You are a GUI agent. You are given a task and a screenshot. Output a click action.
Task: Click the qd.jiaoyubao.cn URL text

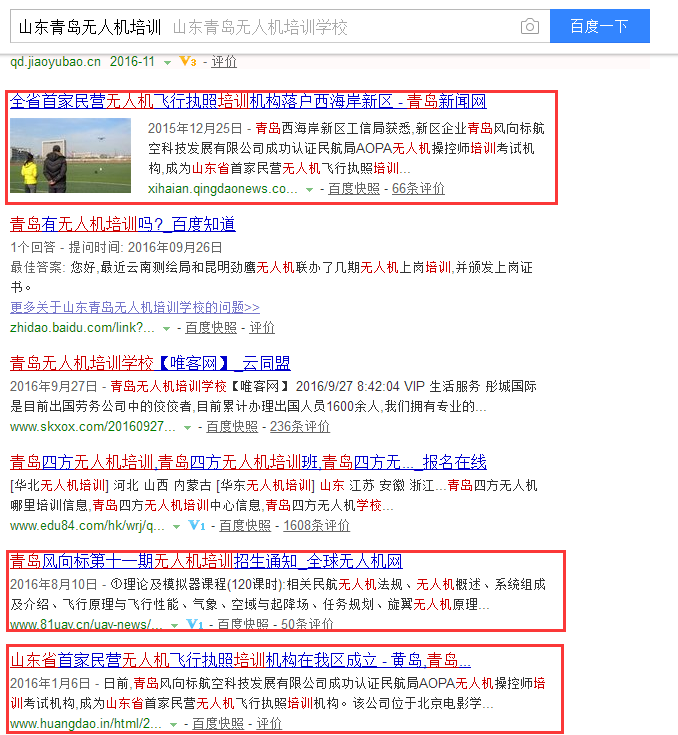click(x=55, y=61)
